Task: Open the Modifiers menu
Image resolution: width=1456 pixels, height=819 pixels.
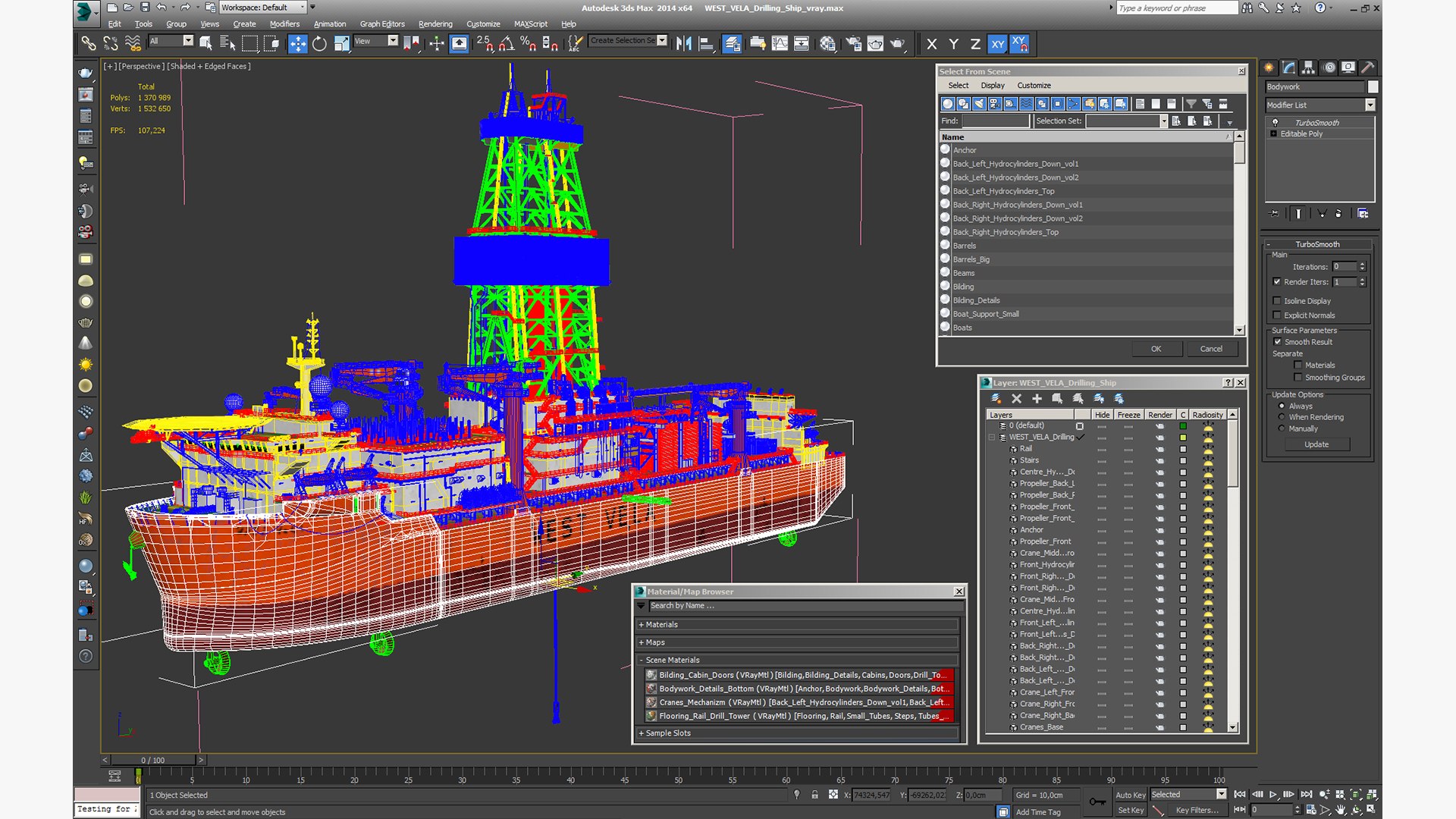Action: click(284, 24)
